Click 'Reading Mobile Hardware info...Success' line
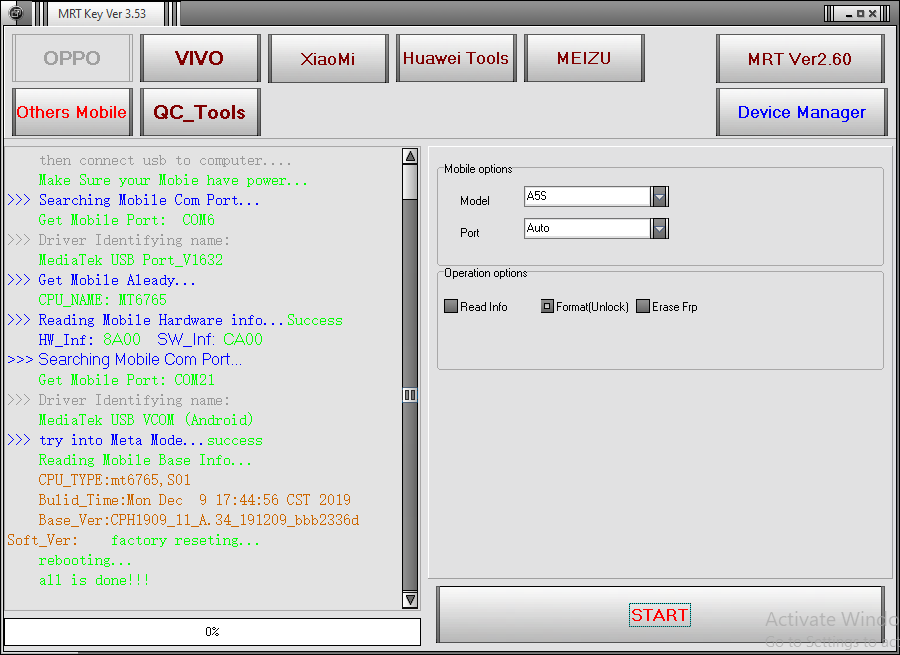 coord(175,320)
